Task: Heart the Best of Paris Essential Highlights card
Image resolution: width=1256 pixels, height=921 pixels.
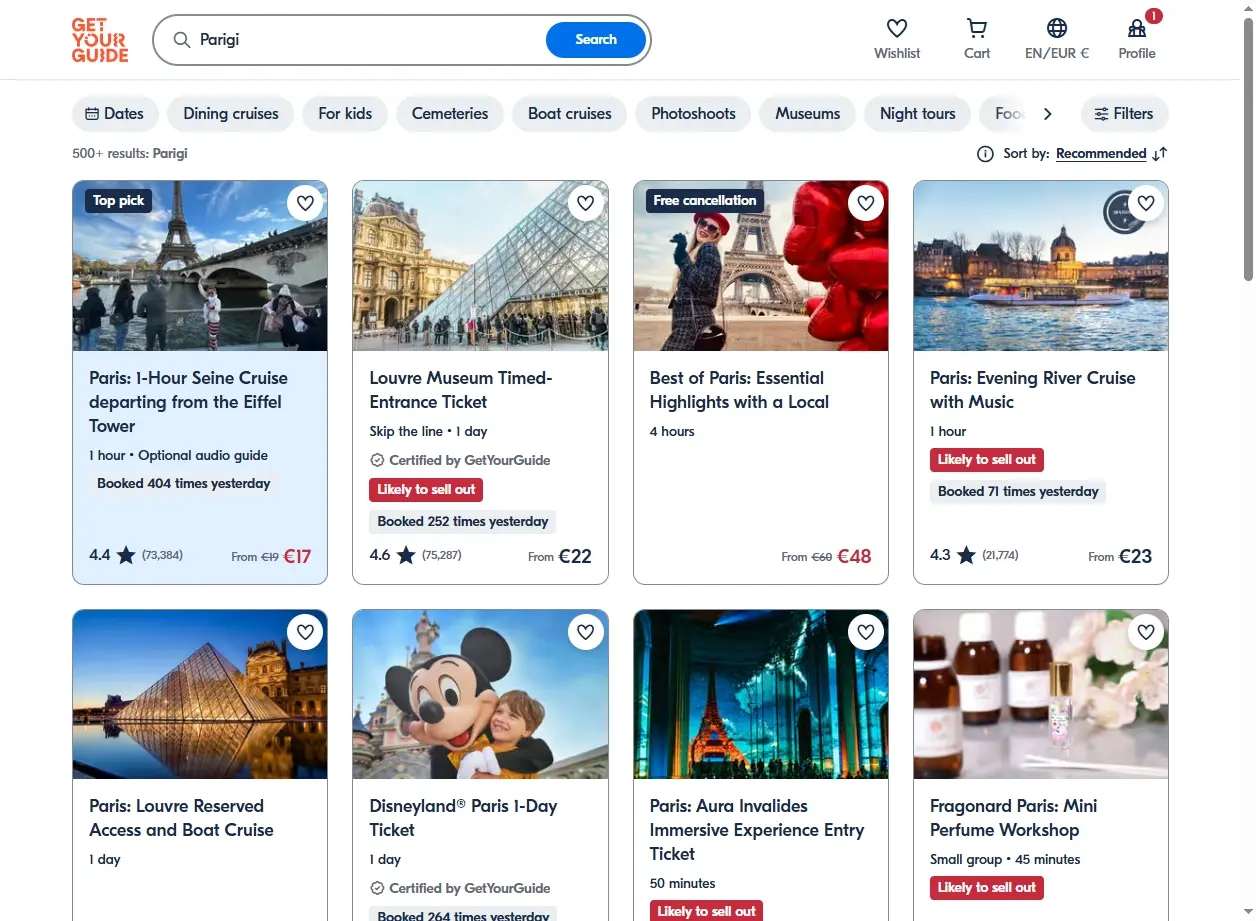Action: click(866, 203)
